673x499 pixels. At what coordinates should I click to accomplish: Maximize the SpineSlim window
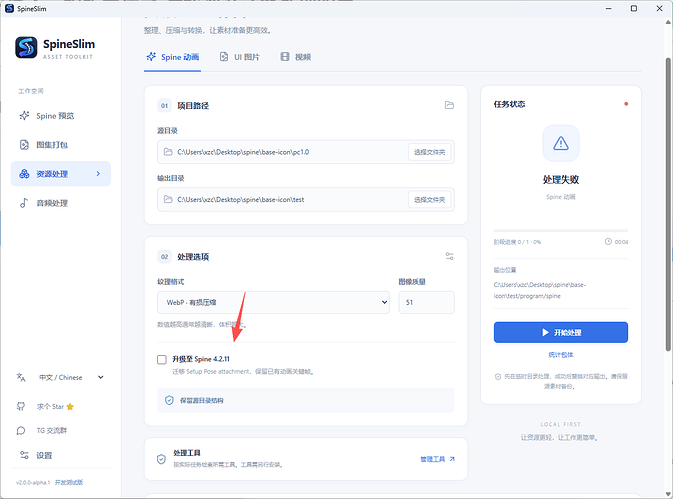(x=634, y=9)
